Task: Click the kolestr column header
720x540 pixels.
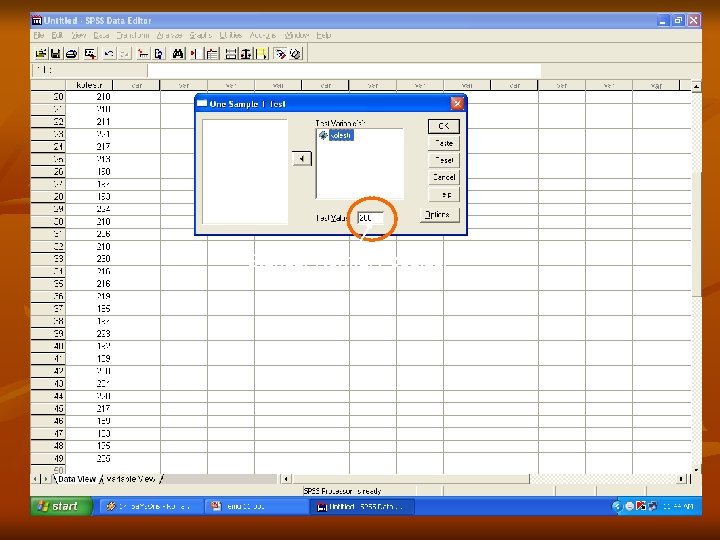Action: [90, 85]
